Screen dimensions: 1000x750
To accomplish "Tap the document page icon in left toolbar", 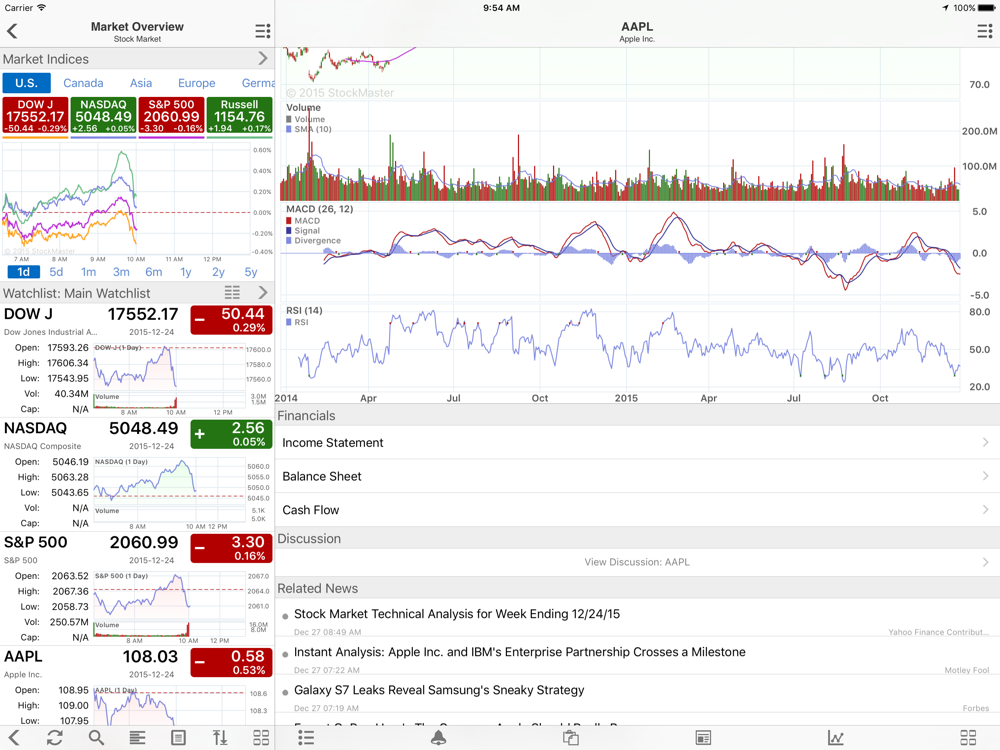I will pyautogui.click(x=179, y=738).
